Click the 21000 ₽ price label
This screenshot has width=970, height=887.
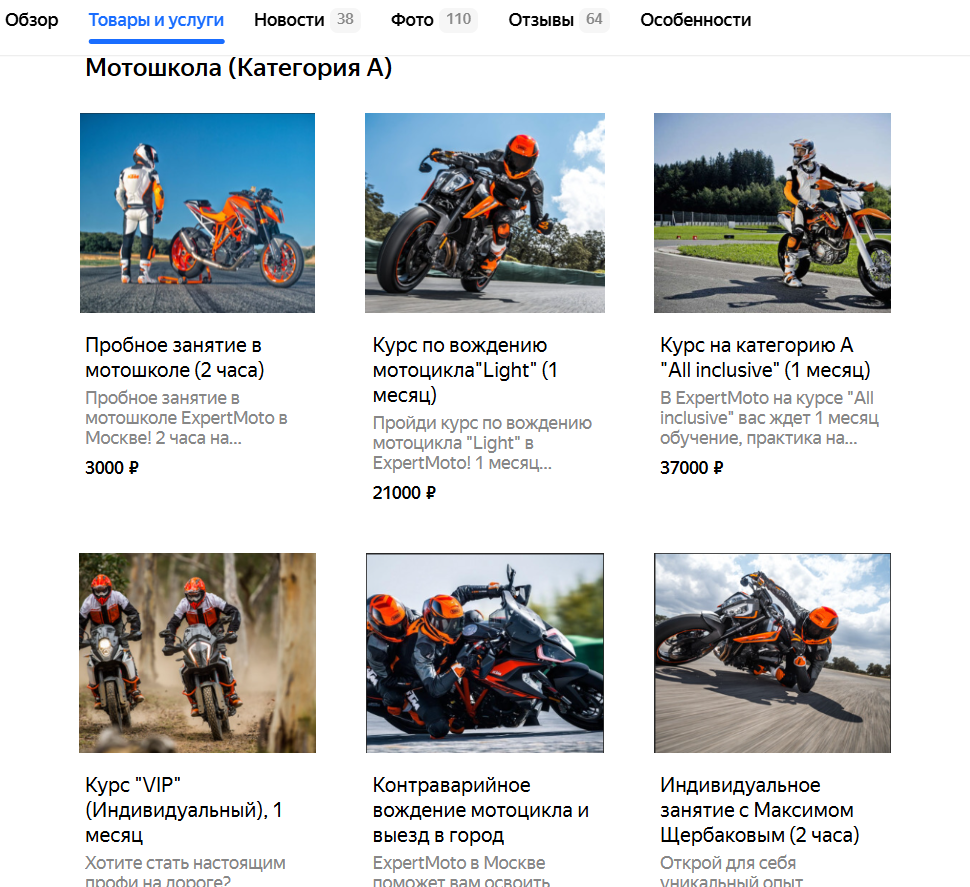404,493
